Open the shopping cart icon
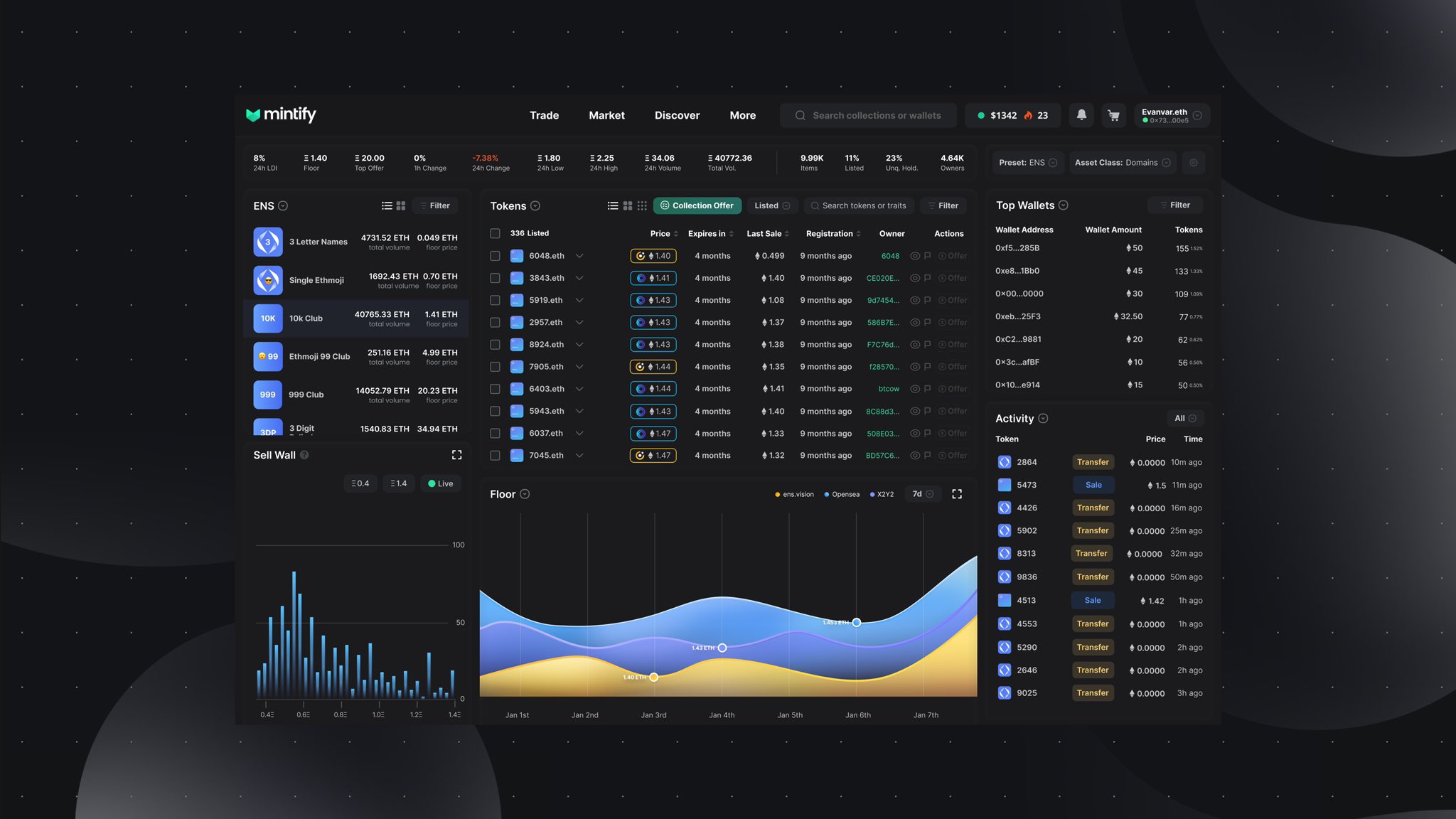This screenshot has width=1456, height=819. [1113, 115]
